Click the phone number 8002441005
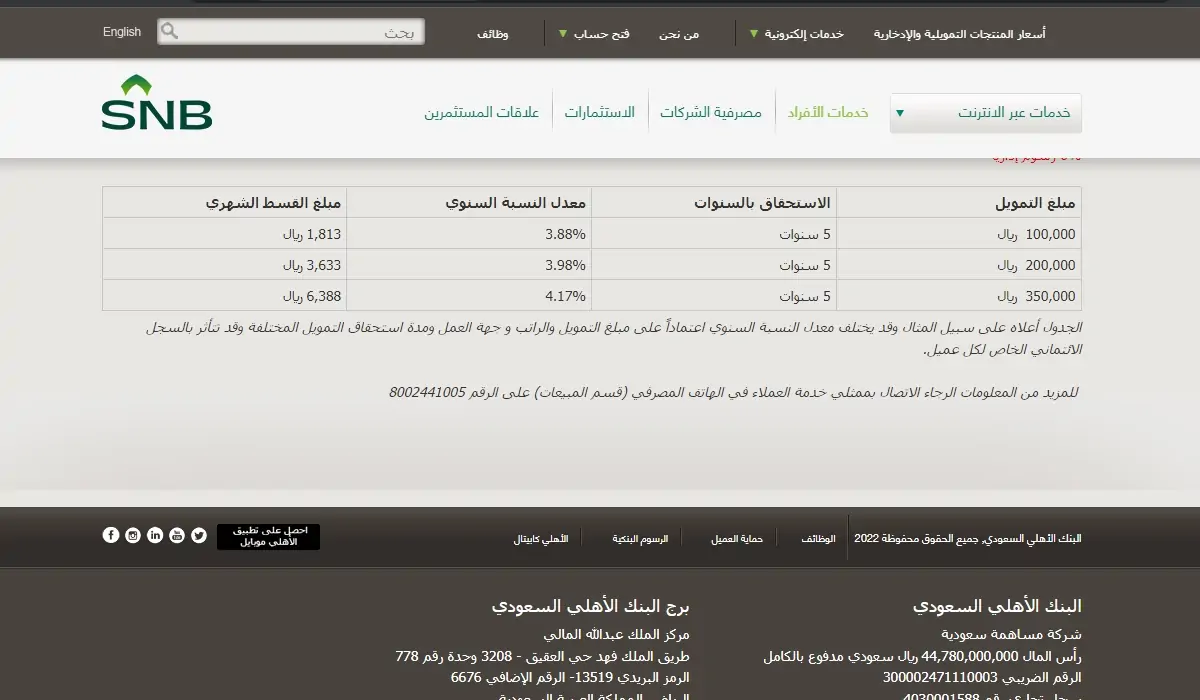The width and height of the screenshot is (1200, 700). [x=428, y=392]
